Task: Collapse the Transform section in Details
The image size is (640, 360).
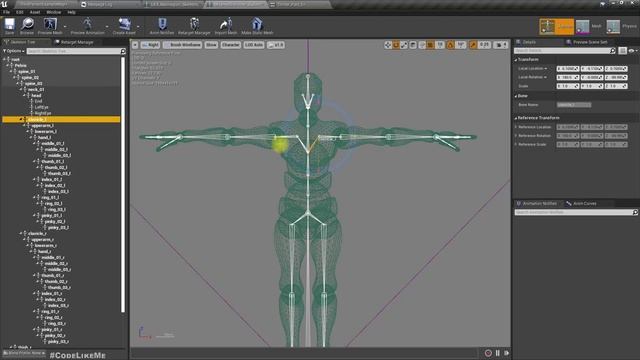Action: [516, 60]
